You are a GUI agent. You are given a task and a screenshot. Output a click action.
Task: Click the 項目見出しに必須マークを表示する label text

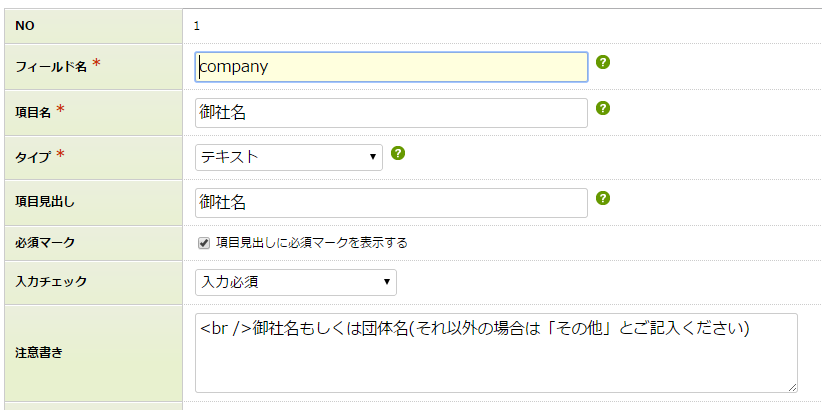coord(311,243)
